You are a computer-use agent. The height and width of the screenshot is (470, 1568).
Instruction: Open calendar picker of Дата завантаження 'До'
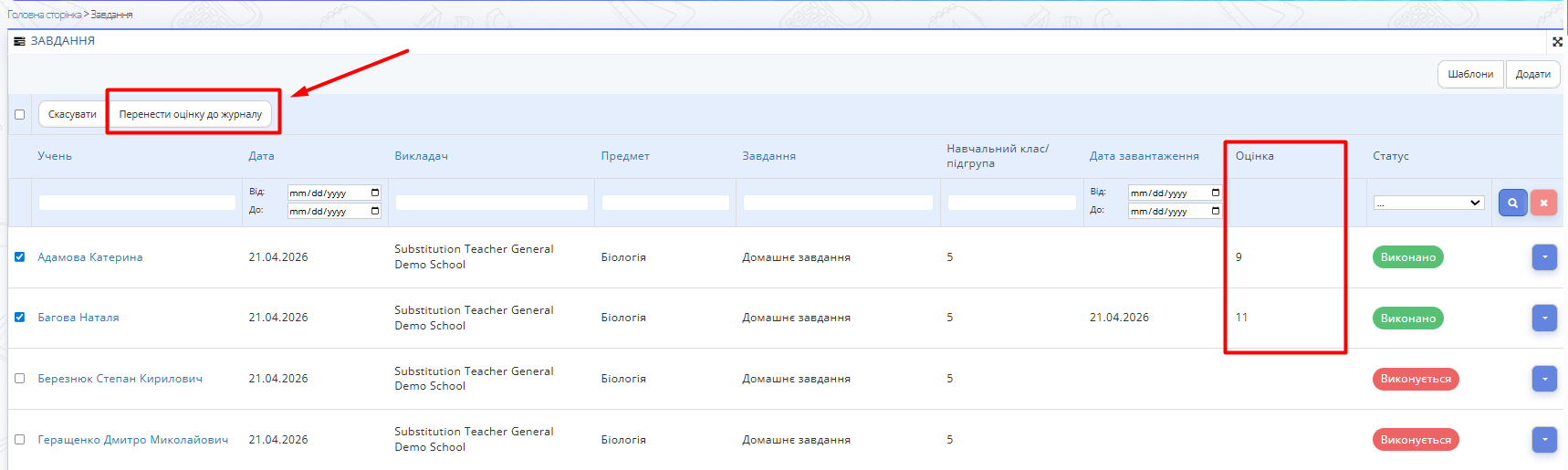[x=1216, y=211]
